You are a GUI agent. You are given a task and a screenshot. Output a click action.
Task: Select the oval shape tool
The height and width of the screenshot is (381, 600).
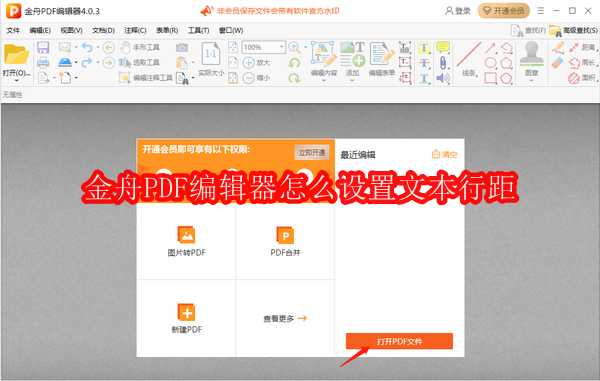coord(490,63)
